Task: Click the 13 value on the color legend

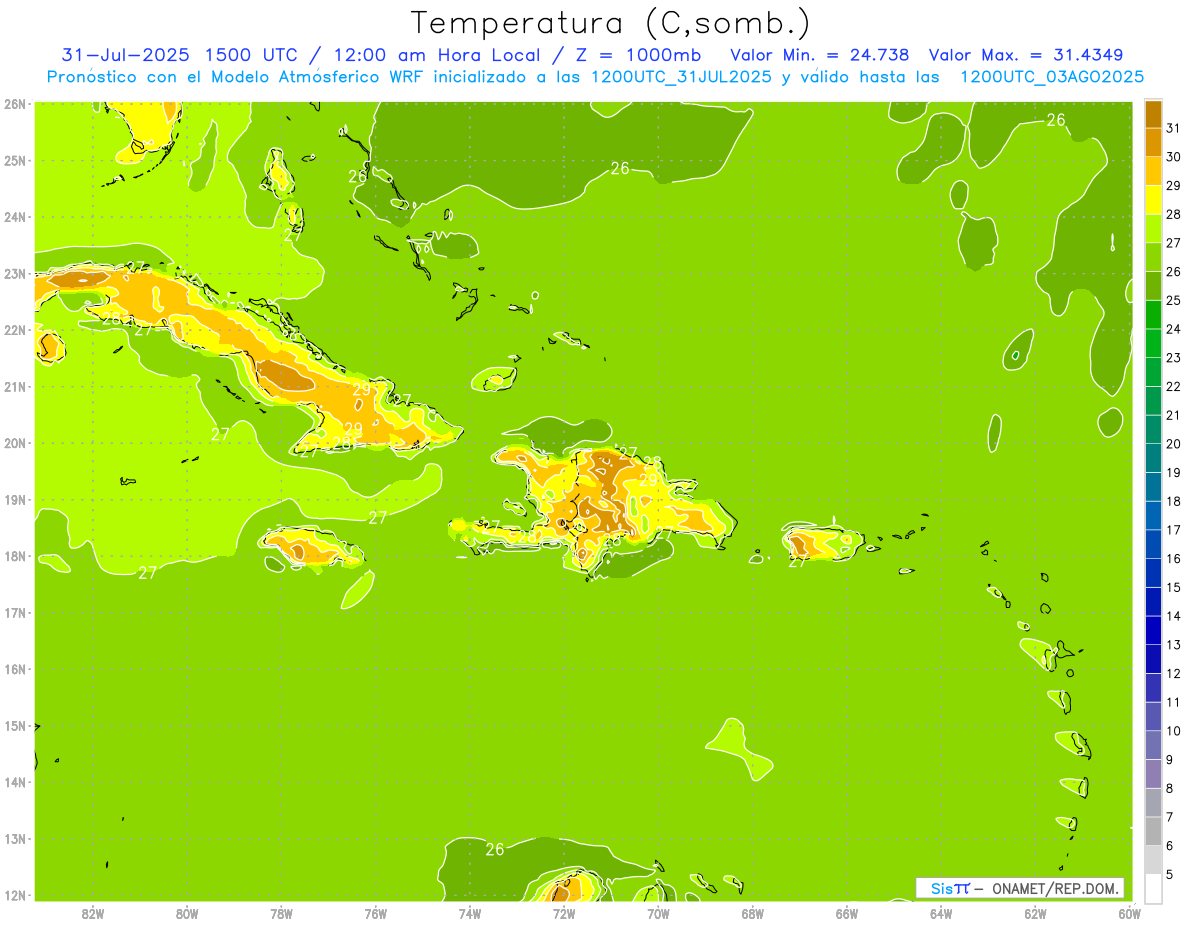Action: pos(1174,645)
